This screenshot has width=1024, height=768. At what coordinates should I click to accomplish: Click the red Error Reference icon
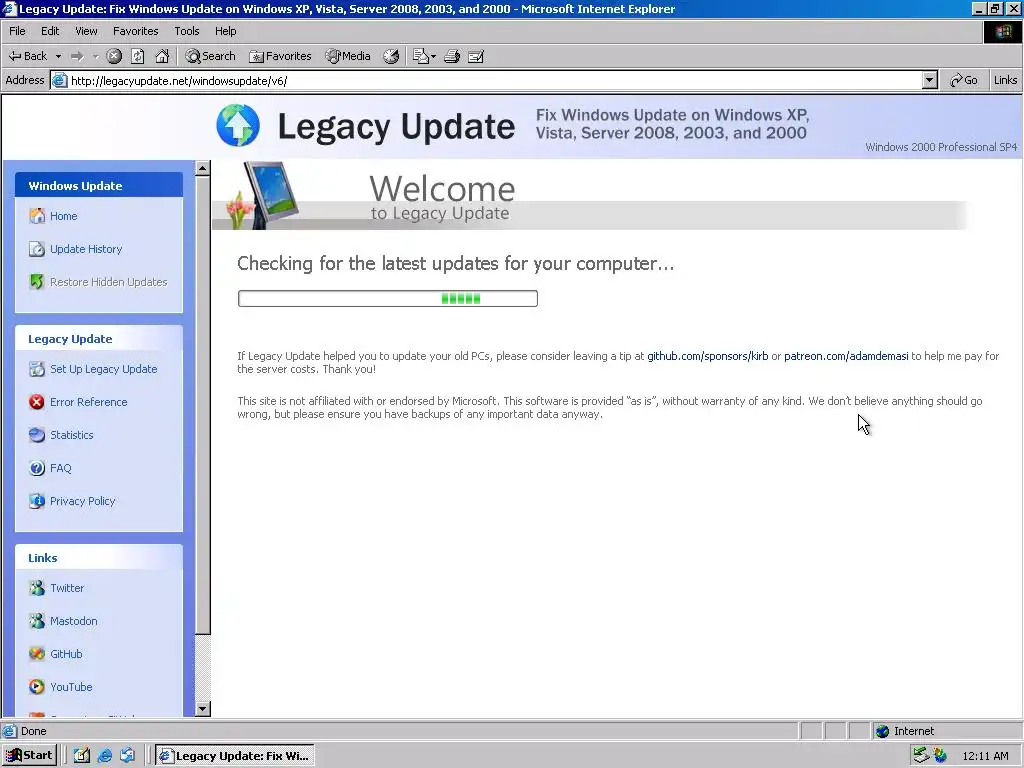pyautogui.click(x=37, y=402)
